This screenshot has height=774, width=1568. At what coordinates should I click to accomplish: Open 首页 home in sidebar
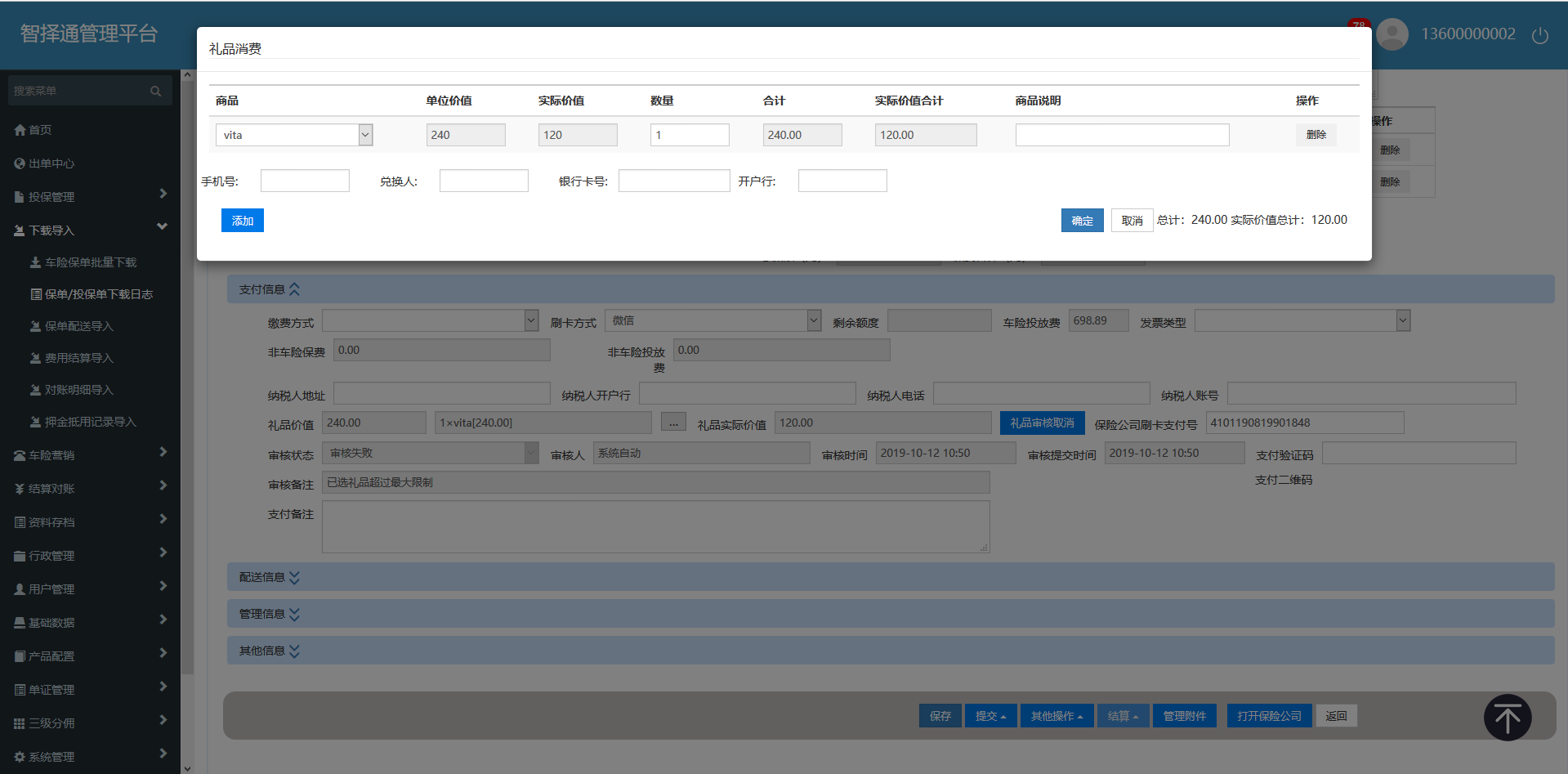39,130
